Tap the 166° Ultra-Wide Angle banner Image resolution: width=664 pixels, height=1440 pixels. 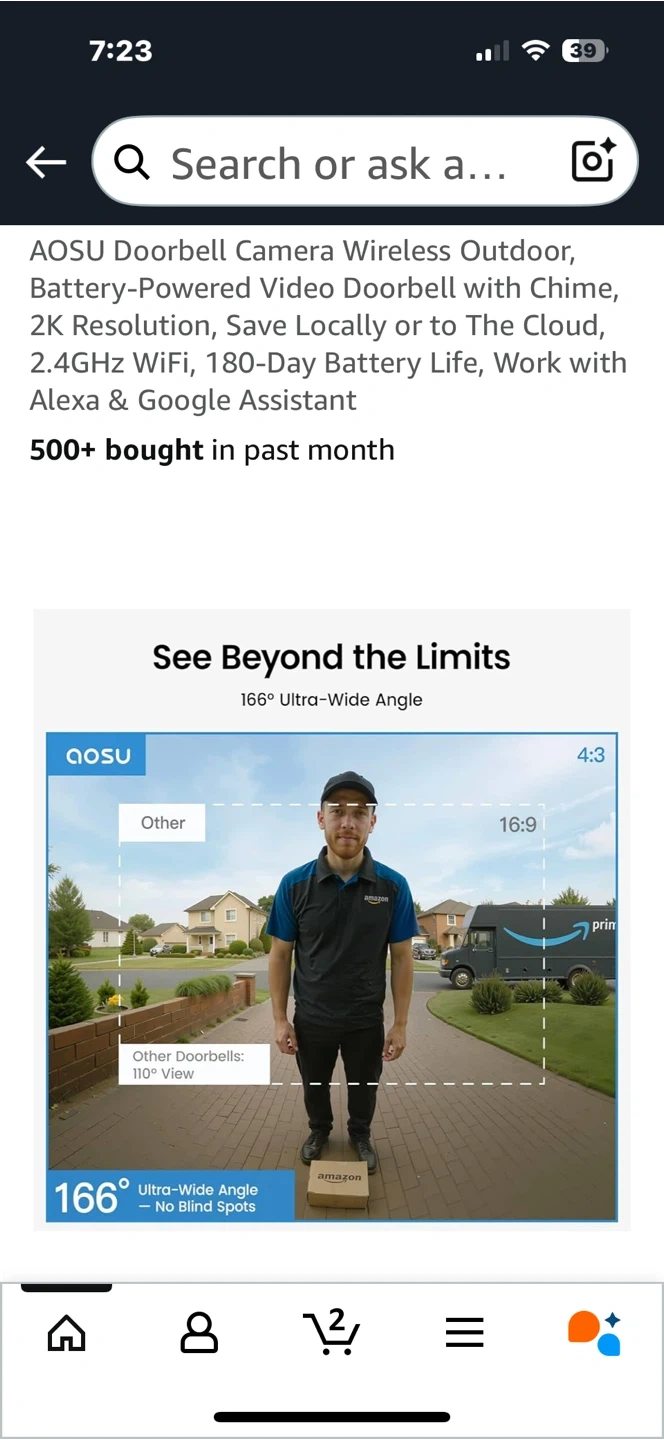[170, 1197]
